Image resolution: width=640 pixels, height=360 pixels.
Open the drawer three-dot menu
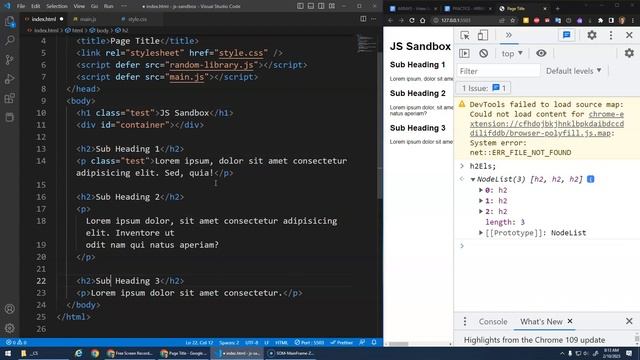pos(464,322)
